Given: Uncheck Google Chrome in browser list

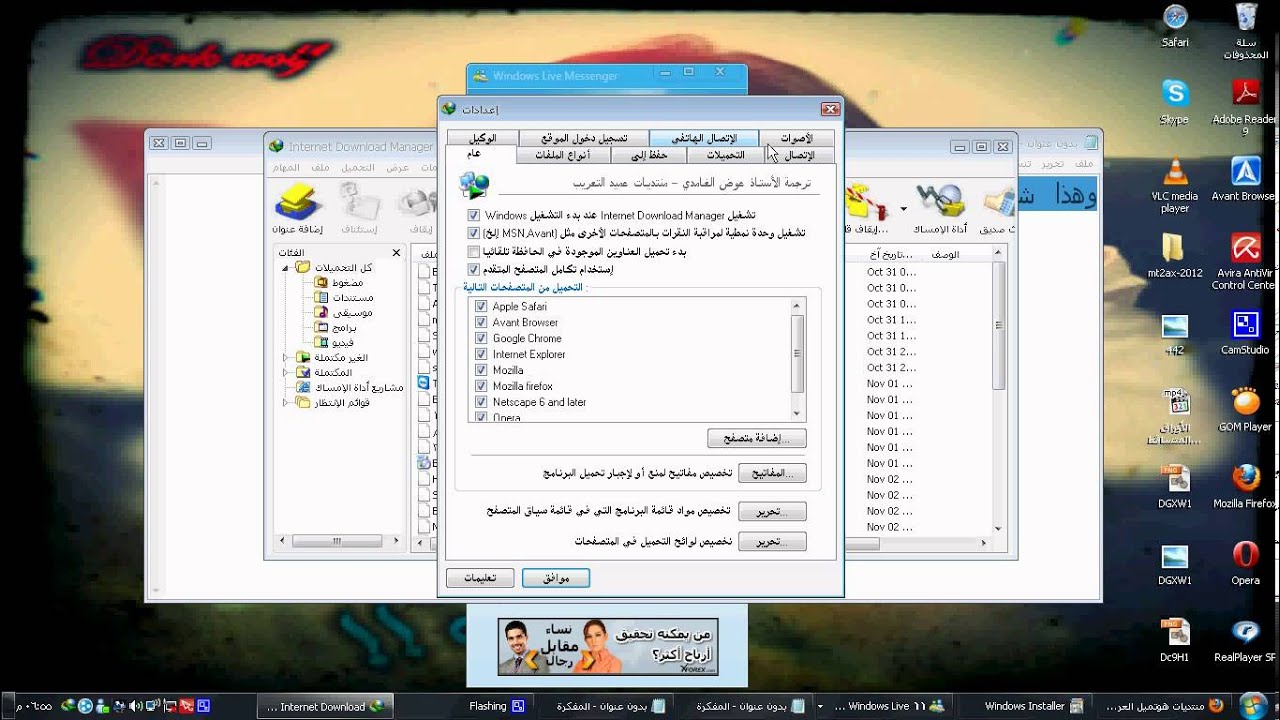Looking at the screenshot, I should point(481,338).
